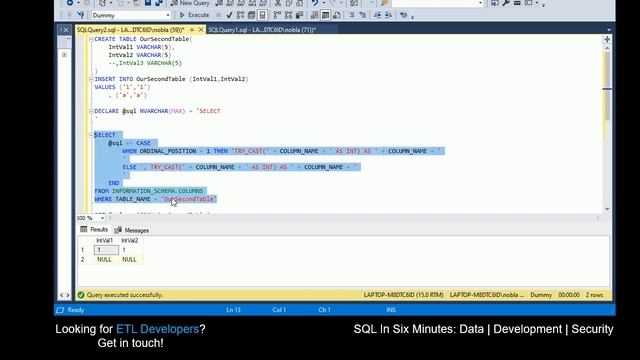Toggle IntelliSense enabled icon
Viewport: 640px width, 360px height.
tap(262, 15)
